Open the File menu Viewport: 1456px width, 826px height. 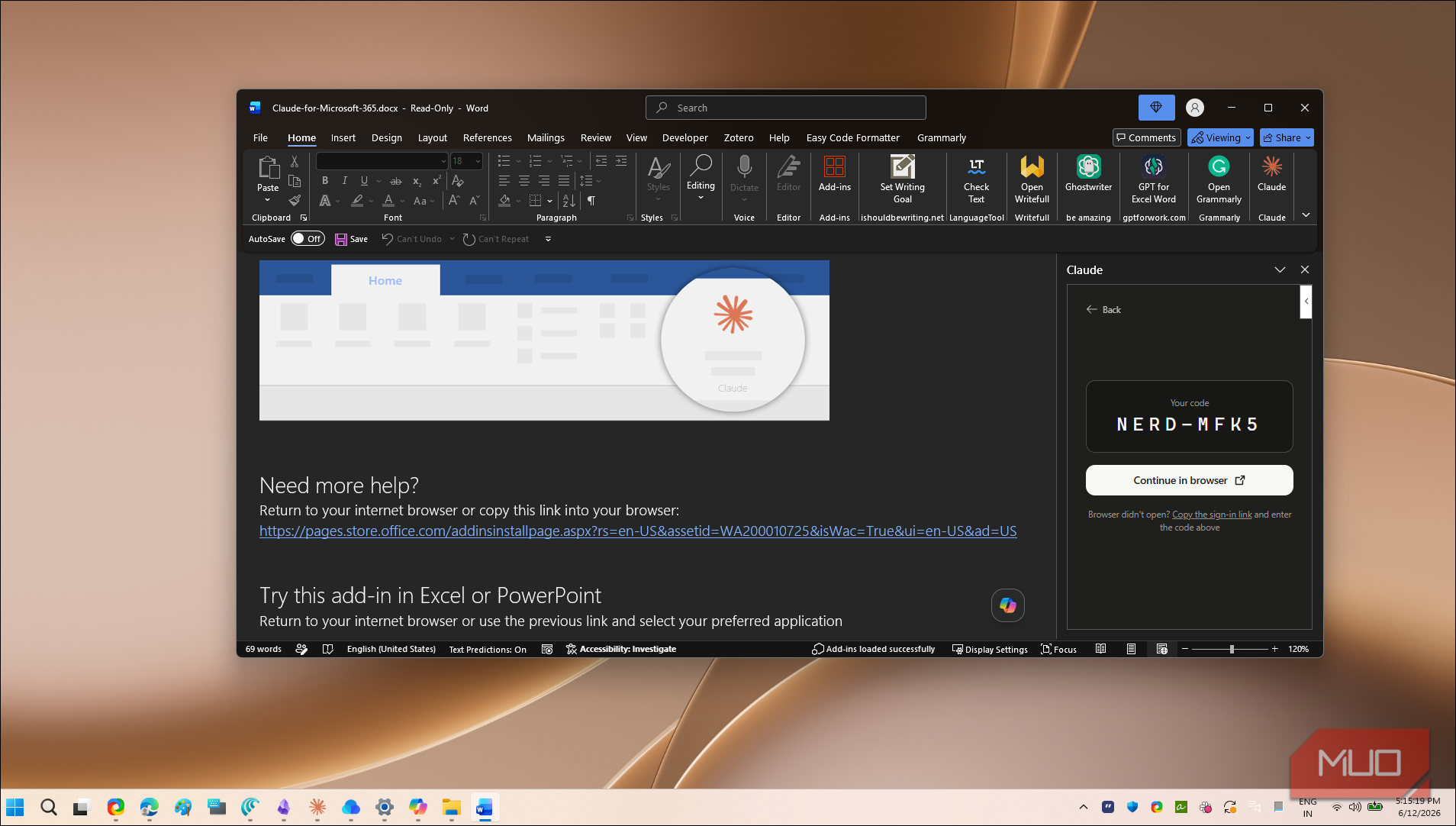(260, 137)
